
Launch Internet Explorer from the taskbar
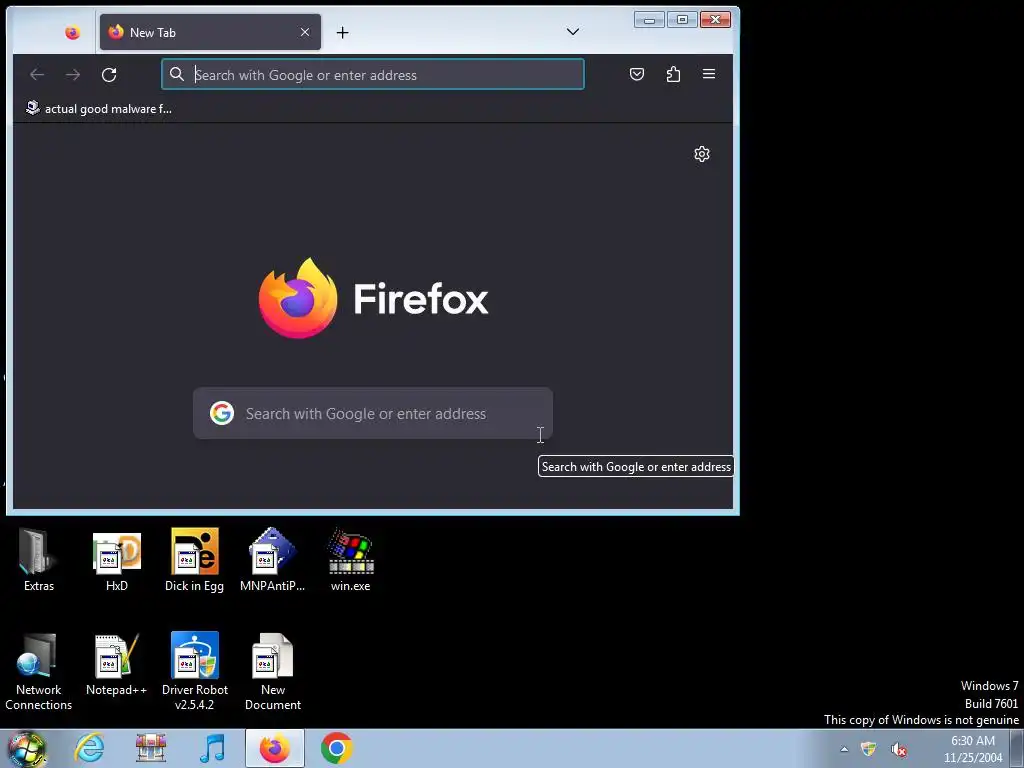click(x=89, y=748)
